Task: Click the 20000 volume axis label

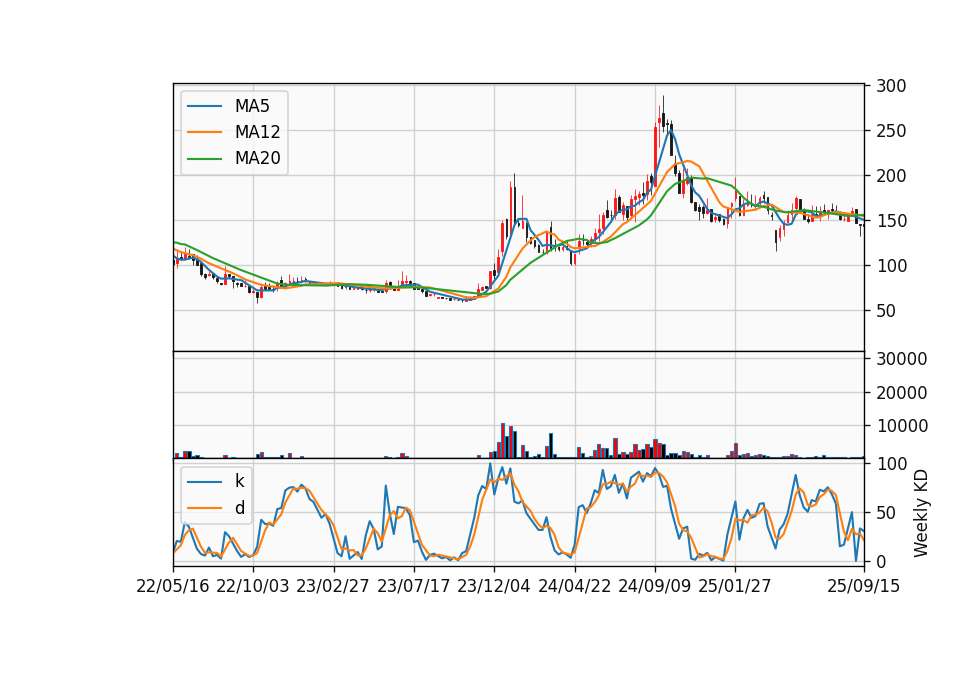Action: [901, 392]
